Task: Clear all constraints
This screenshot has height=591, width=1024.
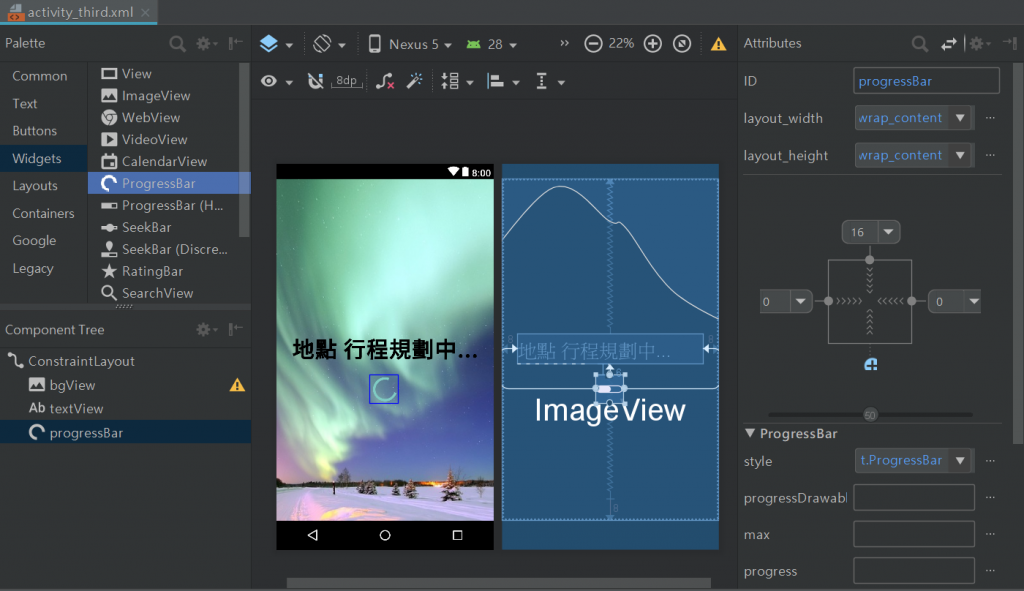Action: click(385, 81)
